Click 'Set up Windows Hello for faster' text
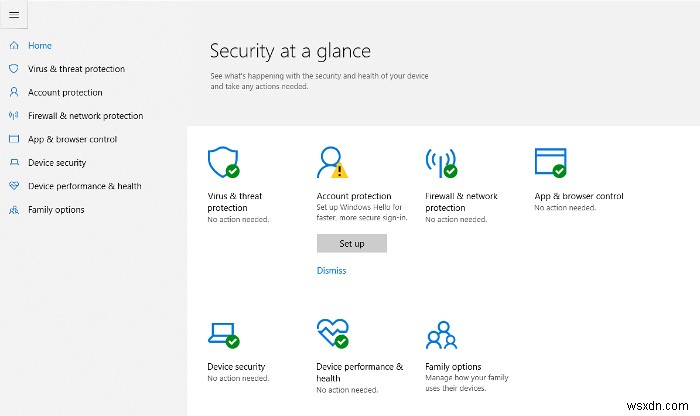Image resolution: width=700 pixels, height=416 pixels. (362, 212)
